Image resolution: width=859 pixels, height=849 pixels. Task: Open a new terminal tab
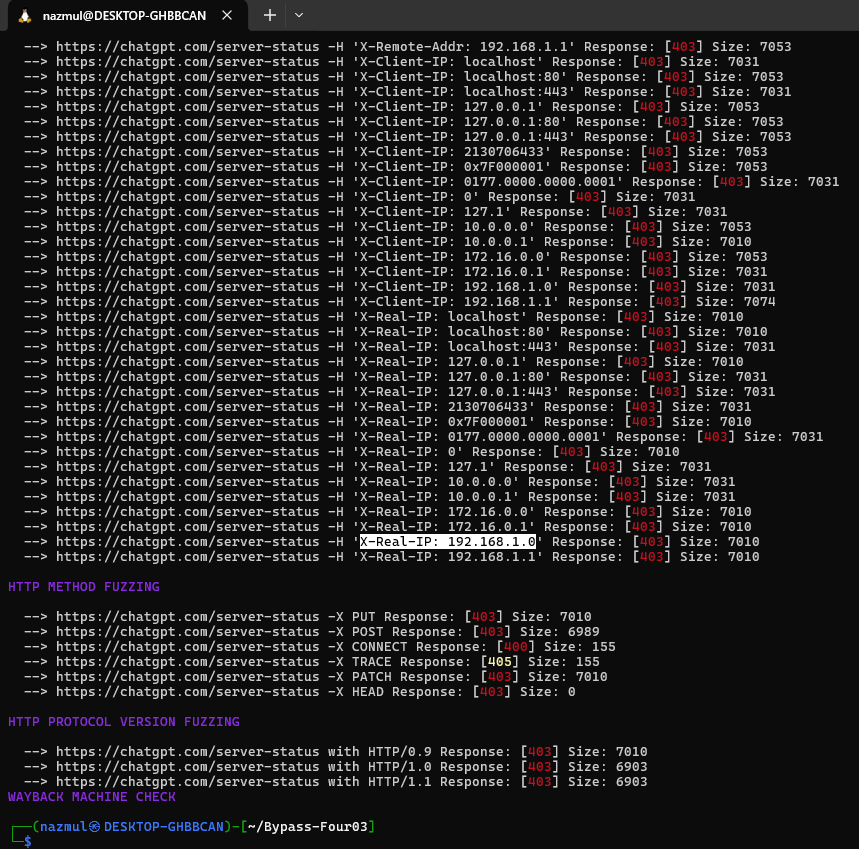coord(270,15)
